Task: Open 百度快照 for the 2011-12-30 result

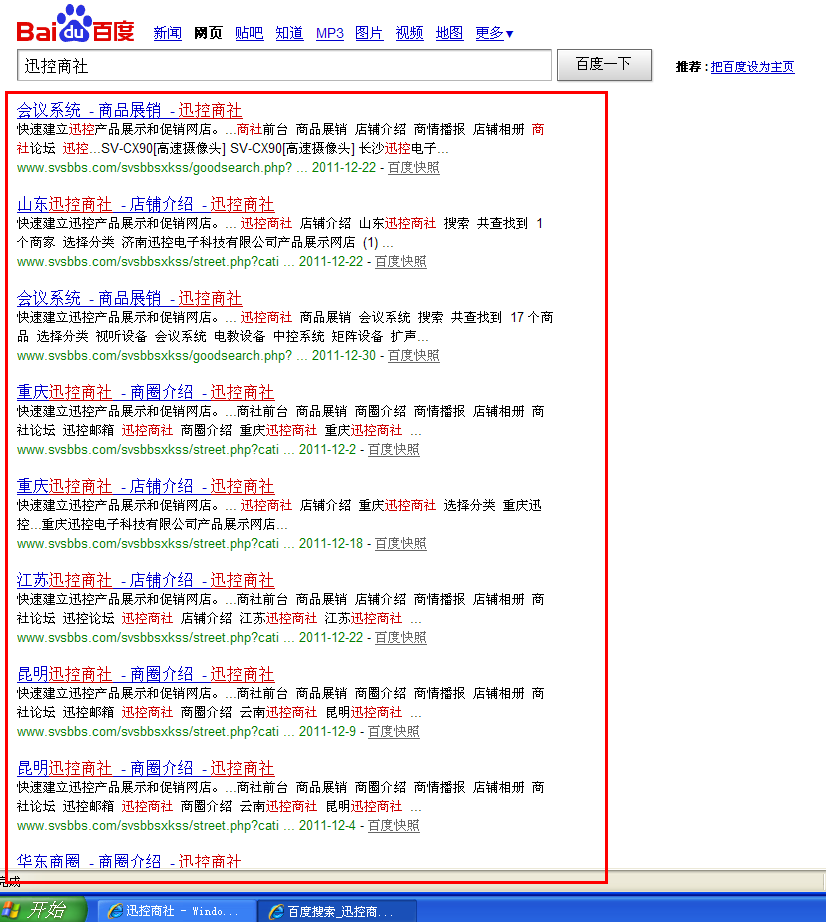Action: click(x=413, y=356)
